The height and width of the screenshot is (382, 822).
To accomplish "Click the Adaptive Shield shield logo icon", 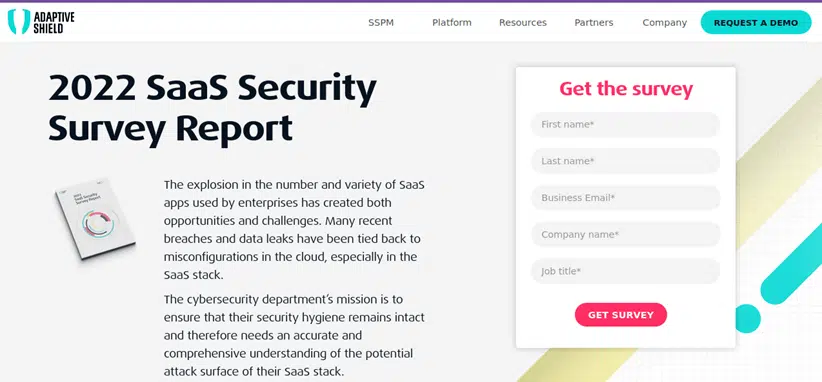I will (x=19, y=21).
